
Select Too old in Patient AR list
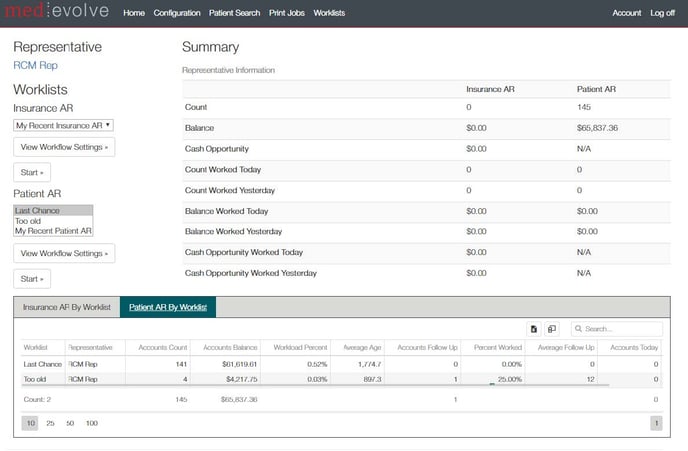(52, 221)
